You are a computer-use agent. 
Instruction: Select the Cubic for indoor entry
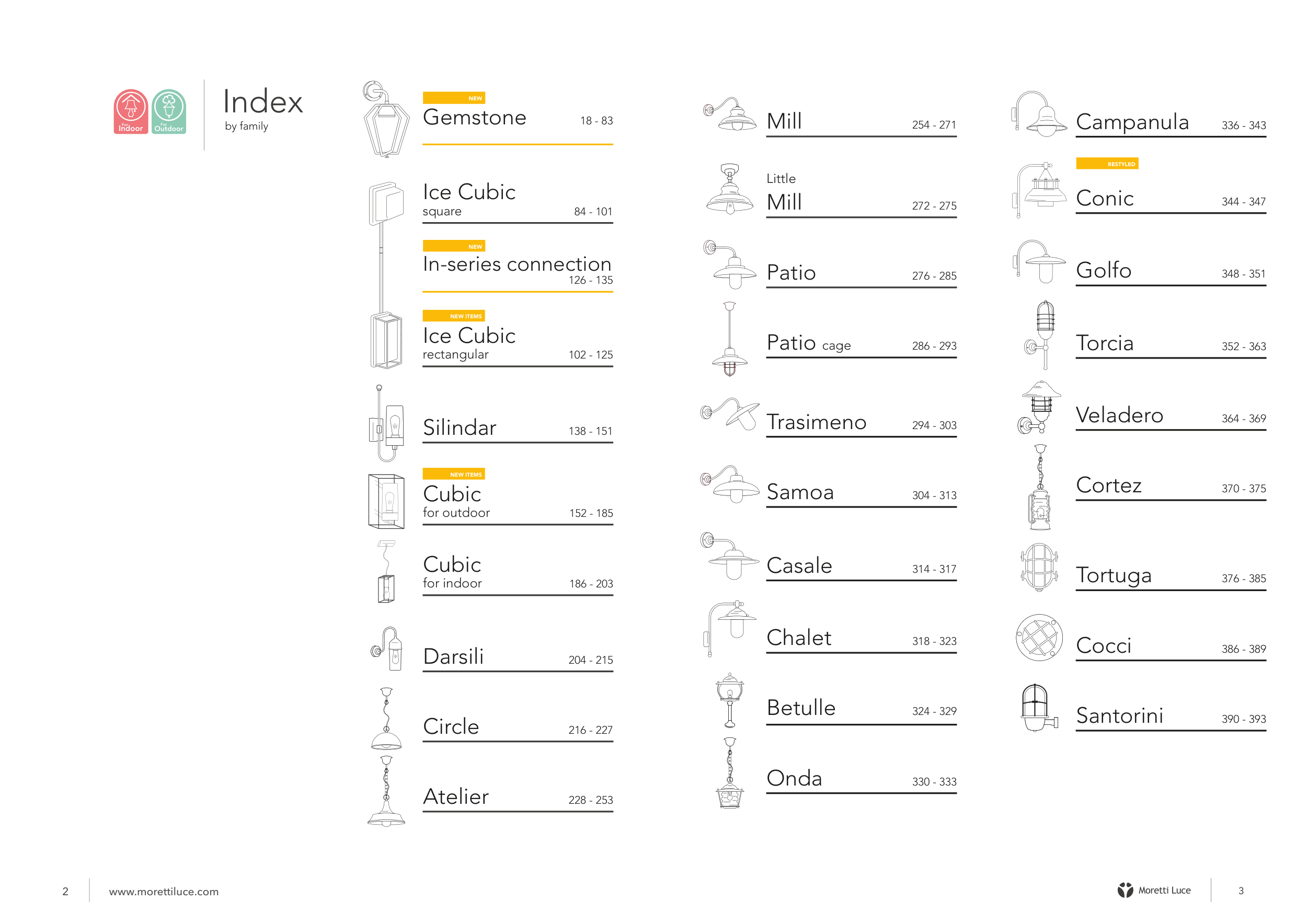(518, 573)
